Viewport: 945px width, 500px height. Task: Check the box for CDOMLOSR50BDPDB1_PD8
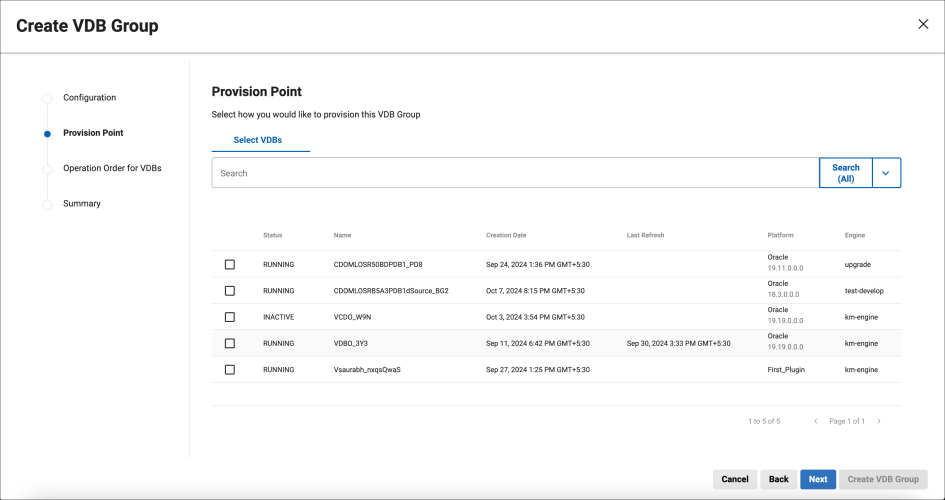tap(230, 264)
